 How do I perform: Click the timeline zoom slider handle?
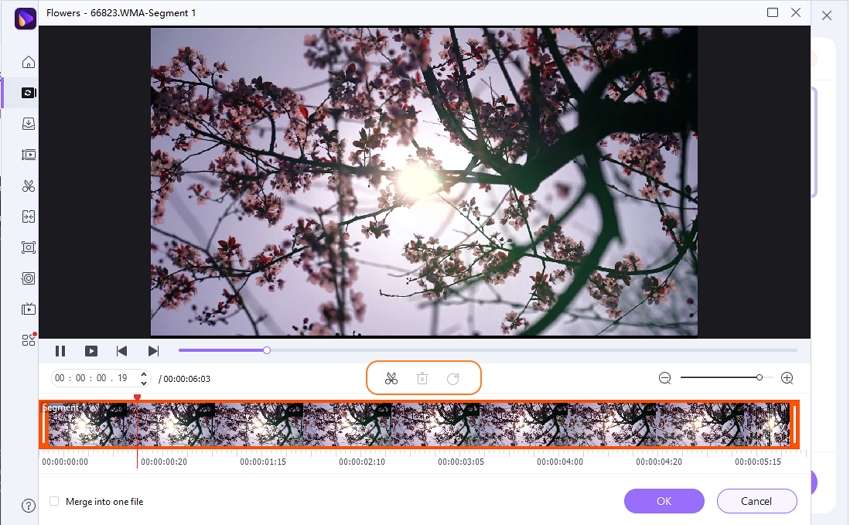(x=759, y=377)
